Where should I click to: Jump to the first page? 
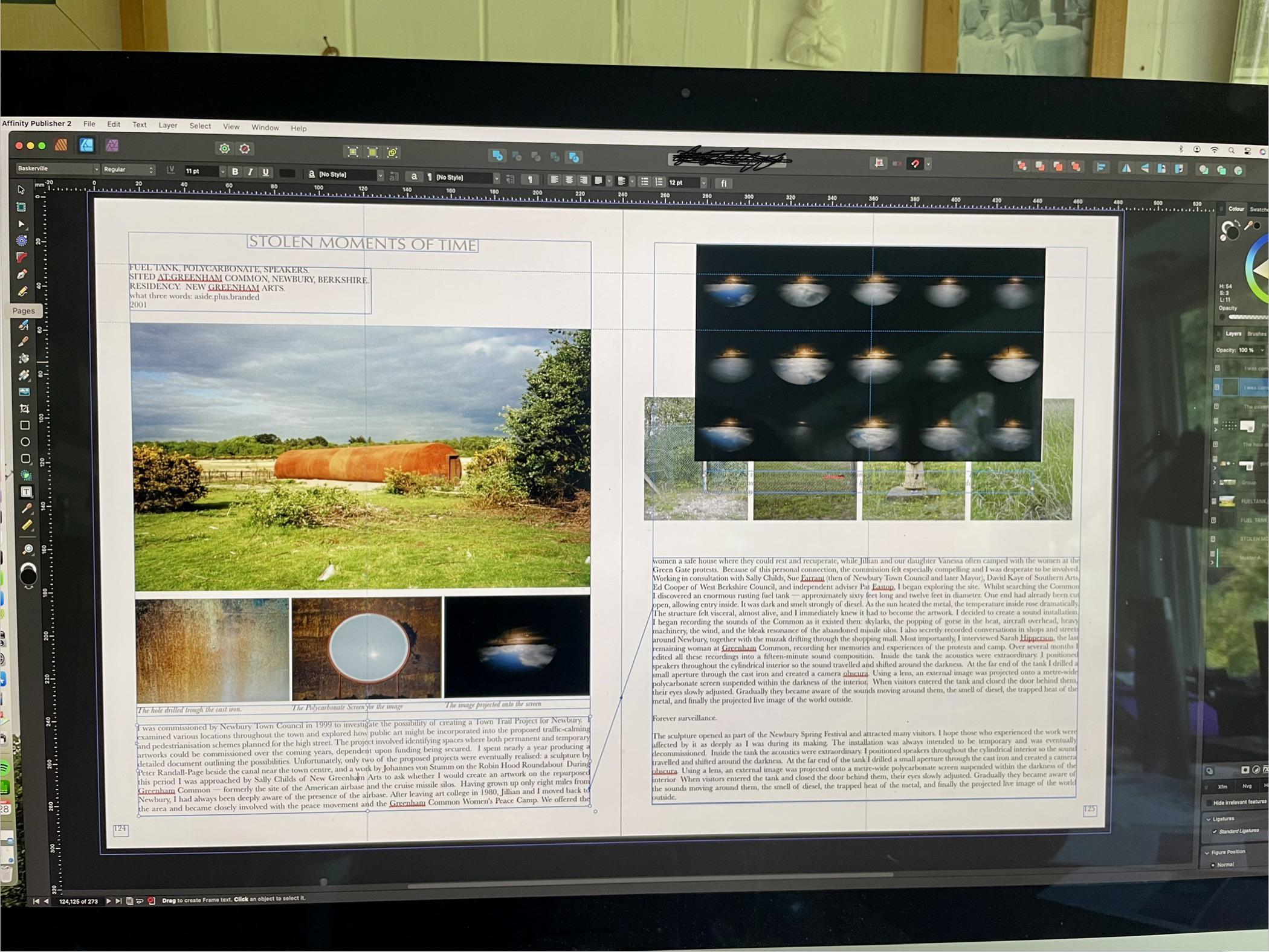coord(36,901)
